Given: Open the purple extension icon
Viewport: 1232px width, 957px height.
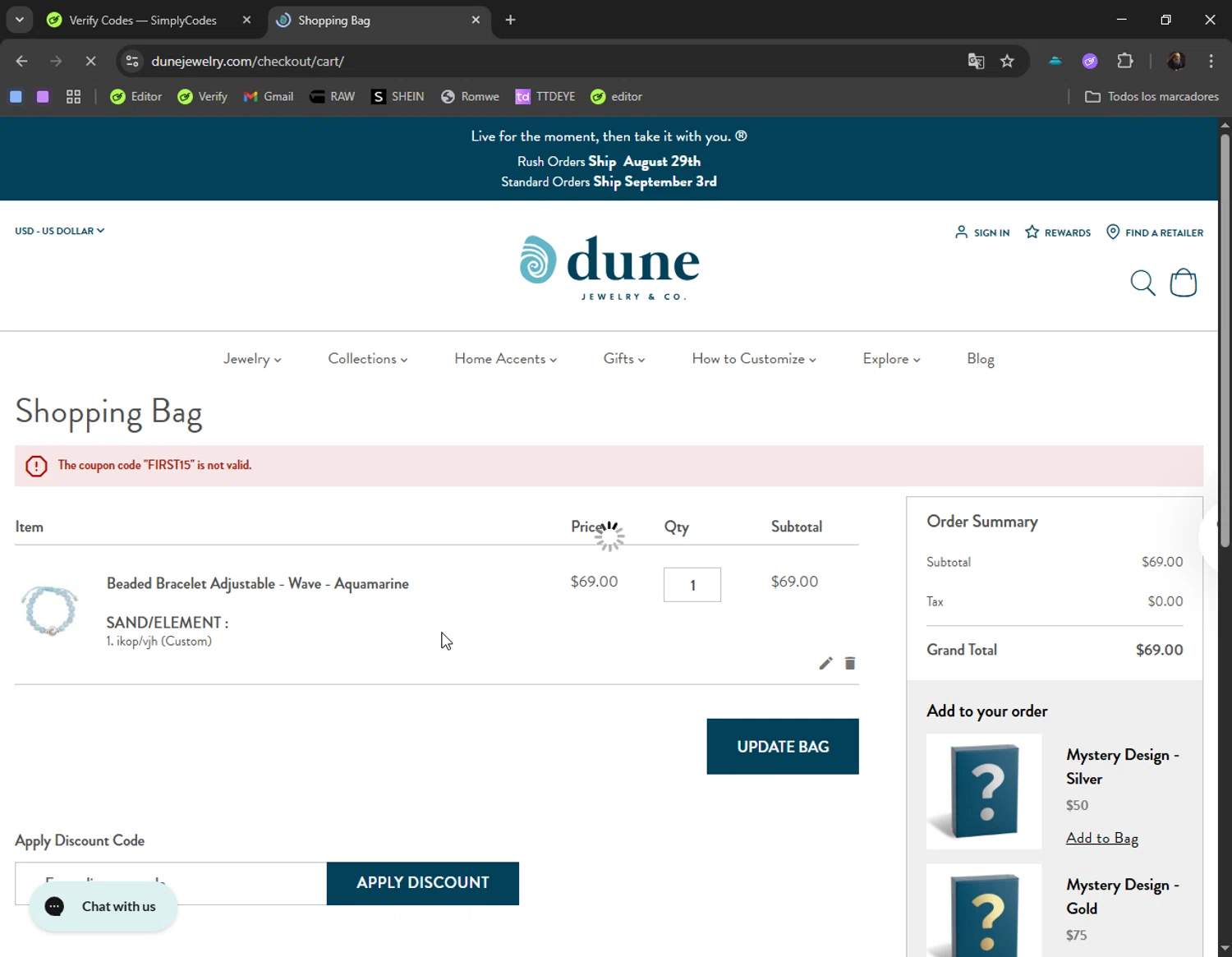Looking at the screenshot, I should (1090, 61).
